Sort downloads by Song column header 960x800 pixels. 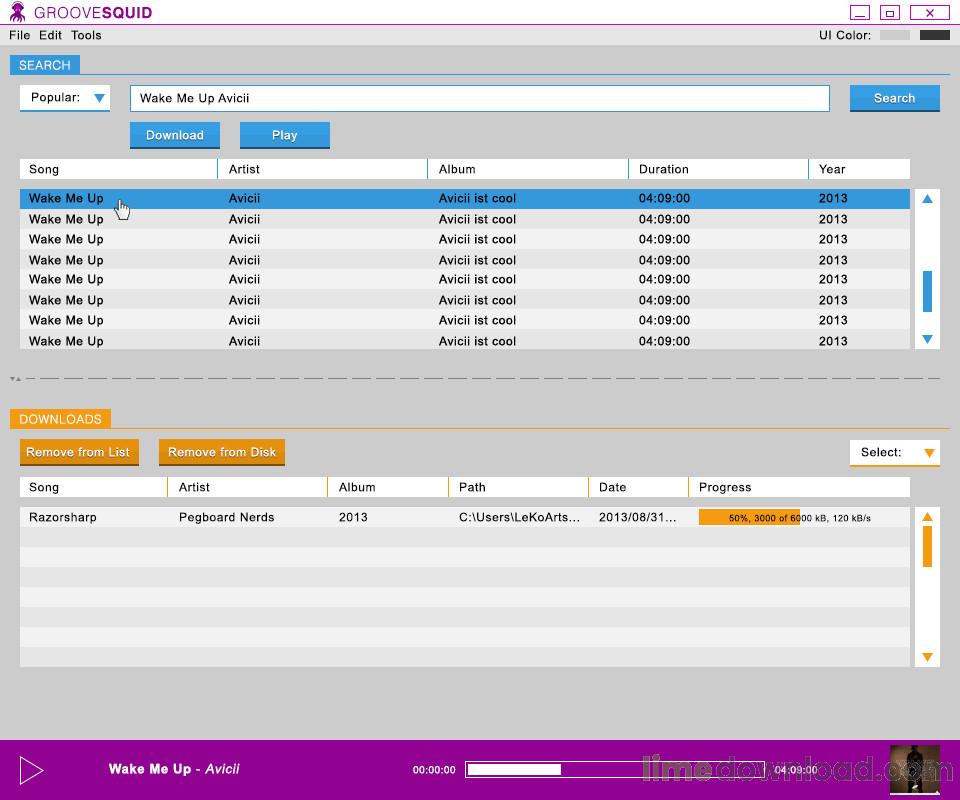coord(93,487)
